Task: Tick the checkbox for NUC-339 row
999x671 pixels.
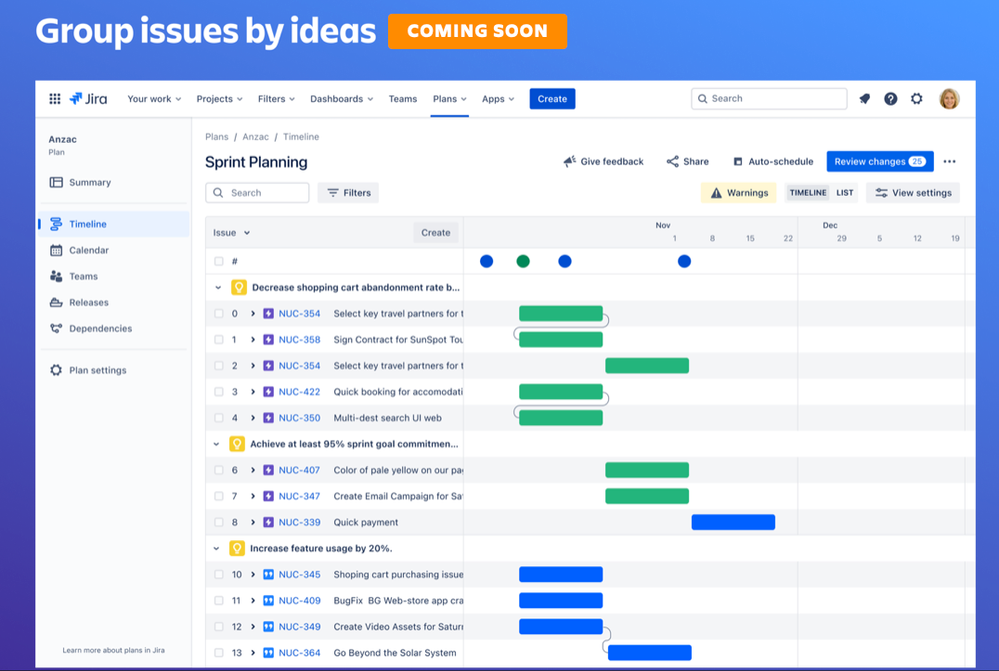Action: tap(219, 523)
